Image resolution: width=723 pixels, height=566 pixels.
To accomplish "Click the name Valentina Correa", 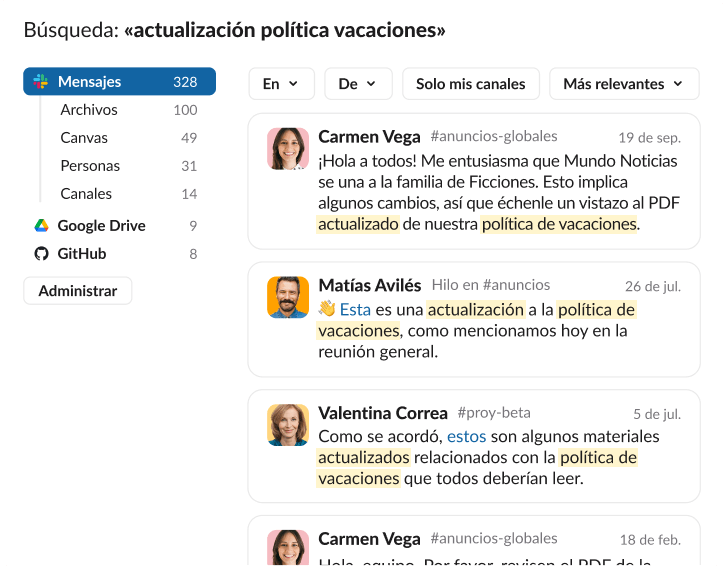I will pos(383,413).
